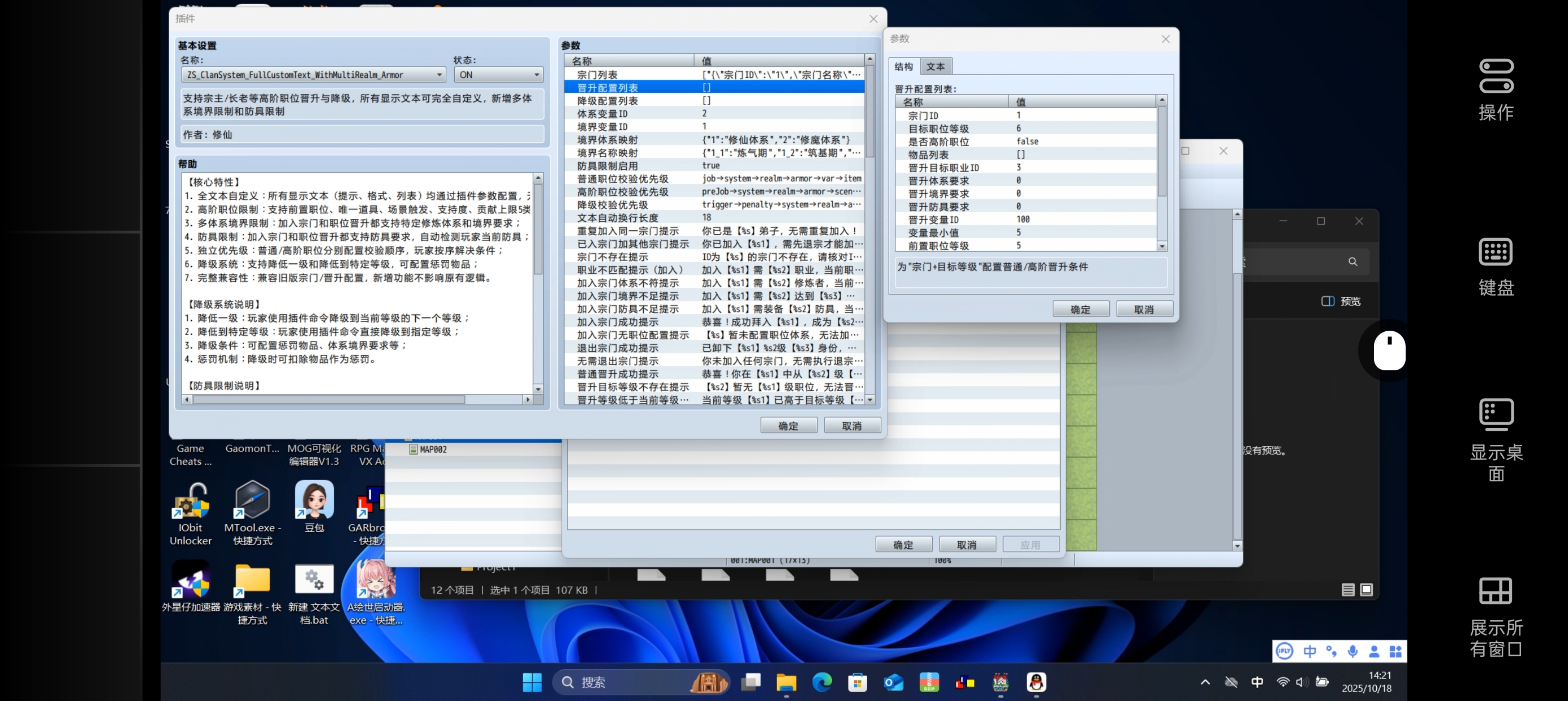Select 境界名称映射 parameter row
Viewport: 1568px width, 701px height.
pyautogui.click(x=714, y=152)
